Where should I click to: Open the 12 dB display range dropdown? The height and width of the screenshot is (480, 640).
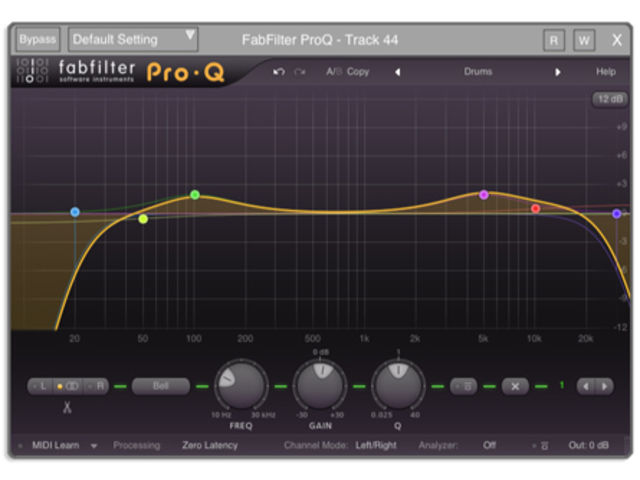610,99
